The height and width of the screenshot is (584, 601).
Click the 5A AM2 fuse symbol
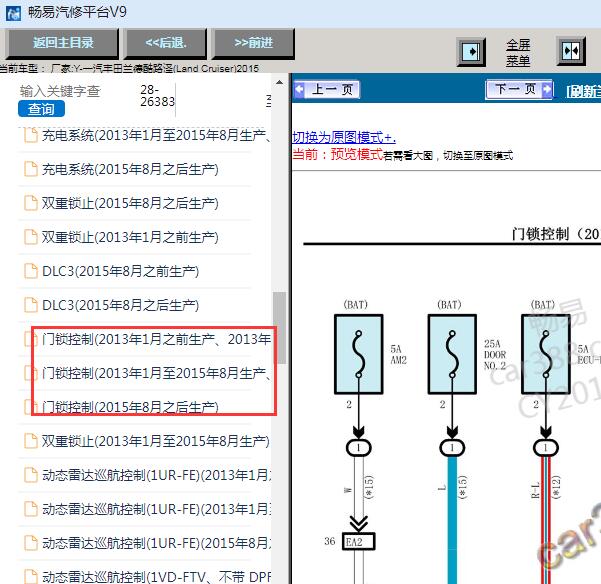(359, 354)
